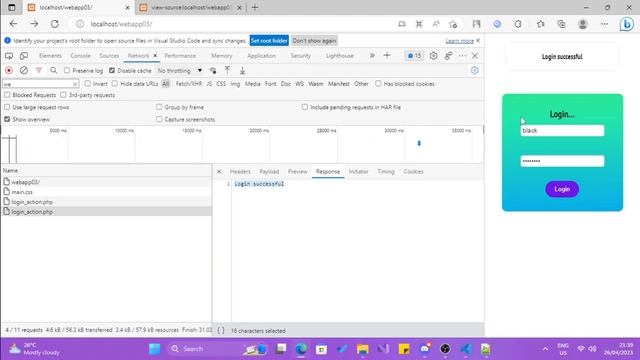Image resolution: width=640 pixels, height=360 pixels.
Task: Open the Payload tab
Action: (269, 171)
